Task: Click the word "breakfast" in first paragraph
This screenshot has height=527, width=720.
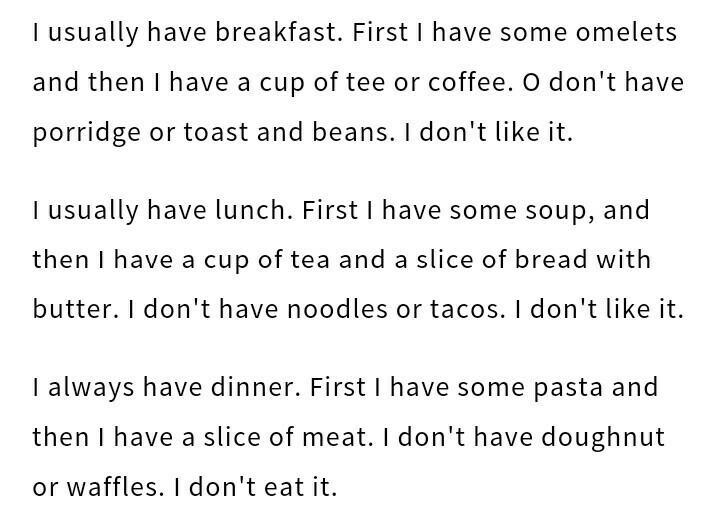Action: click(x=276, y=32)
